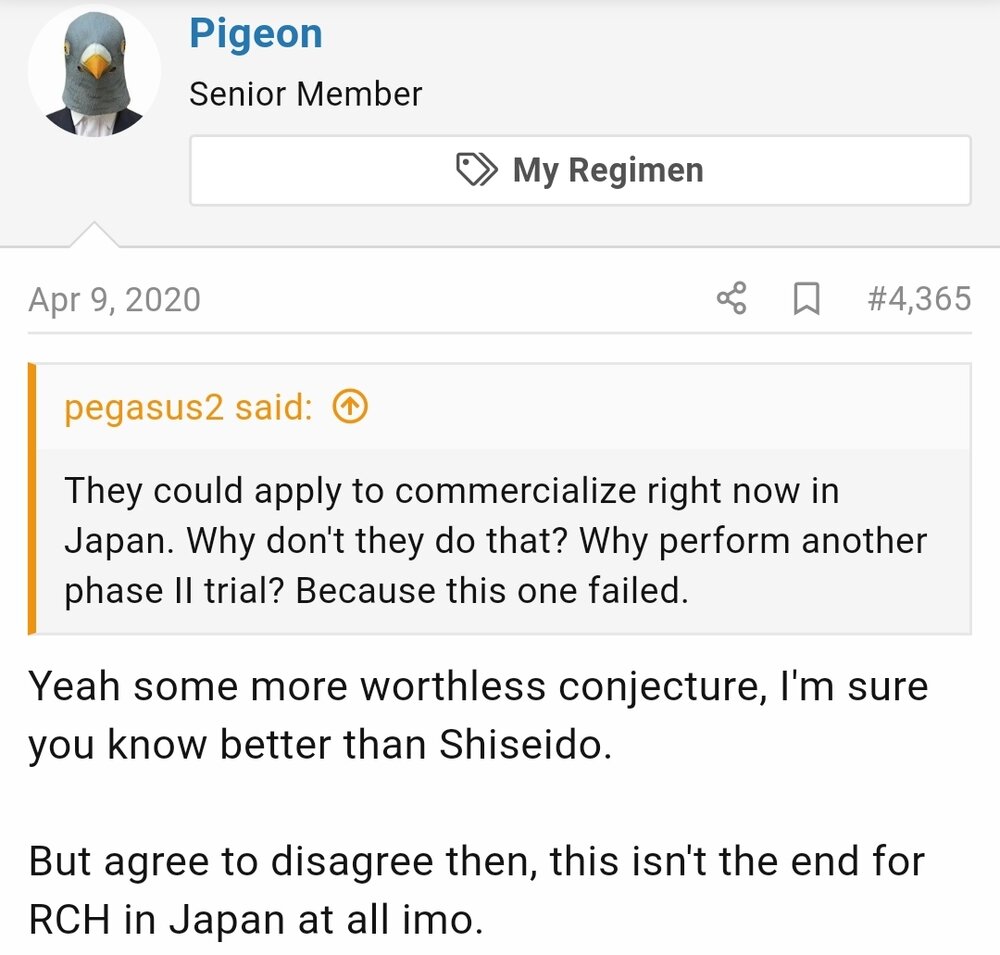Click the tag icon in My Regimen

click(476, 169)
